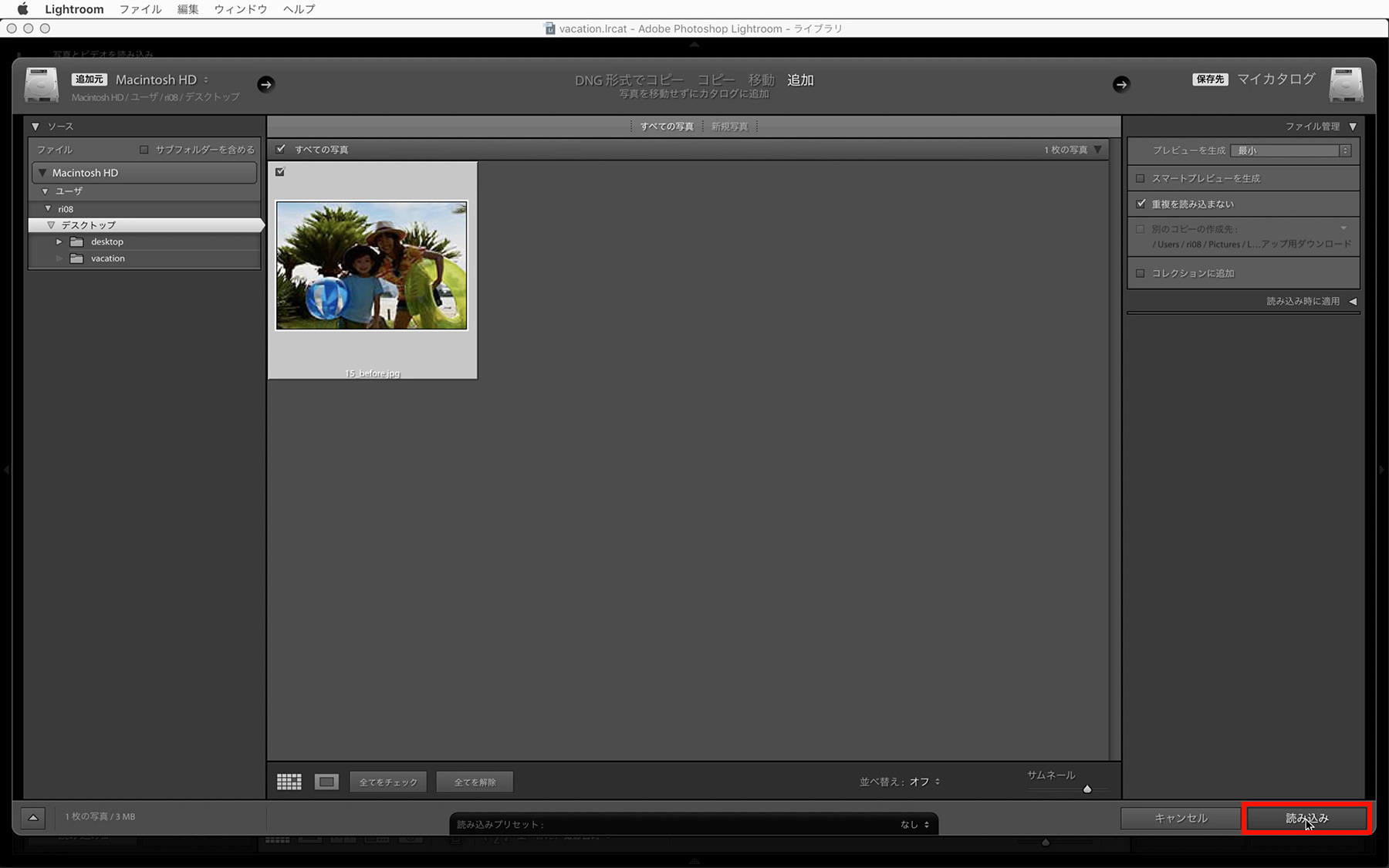The width and height of the screenshot is (1389, 868).
Task: Enable 別のコピーの作成先 checkbox
Action: 1141,229
